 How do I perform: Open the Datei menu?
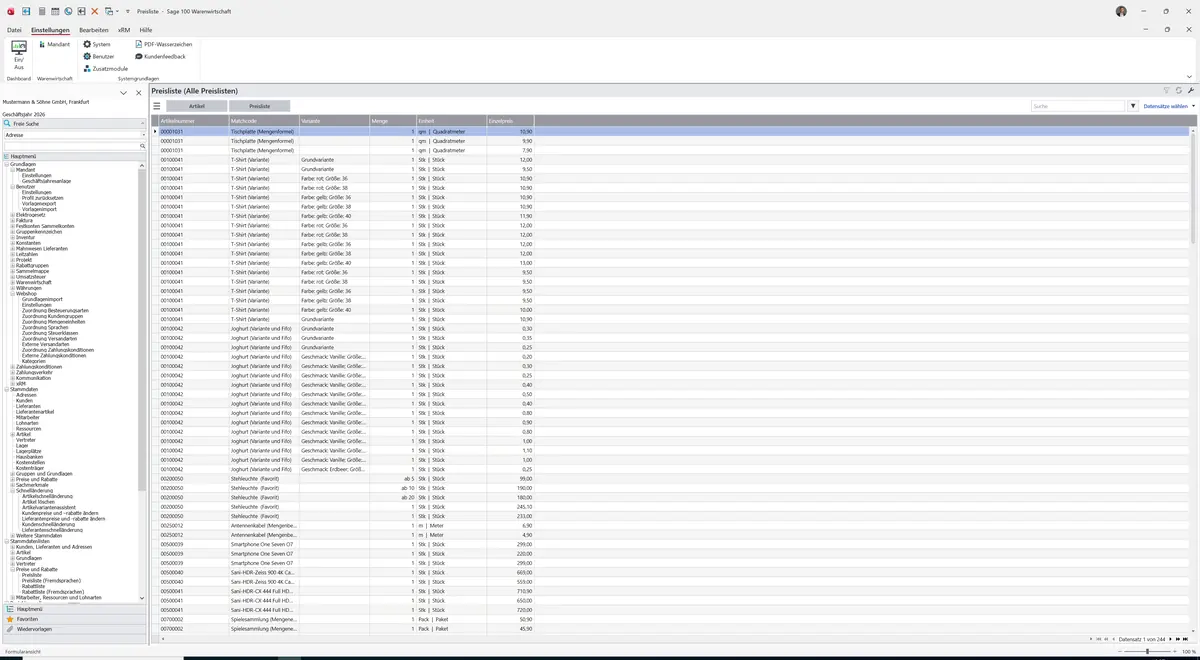(14, 30)
